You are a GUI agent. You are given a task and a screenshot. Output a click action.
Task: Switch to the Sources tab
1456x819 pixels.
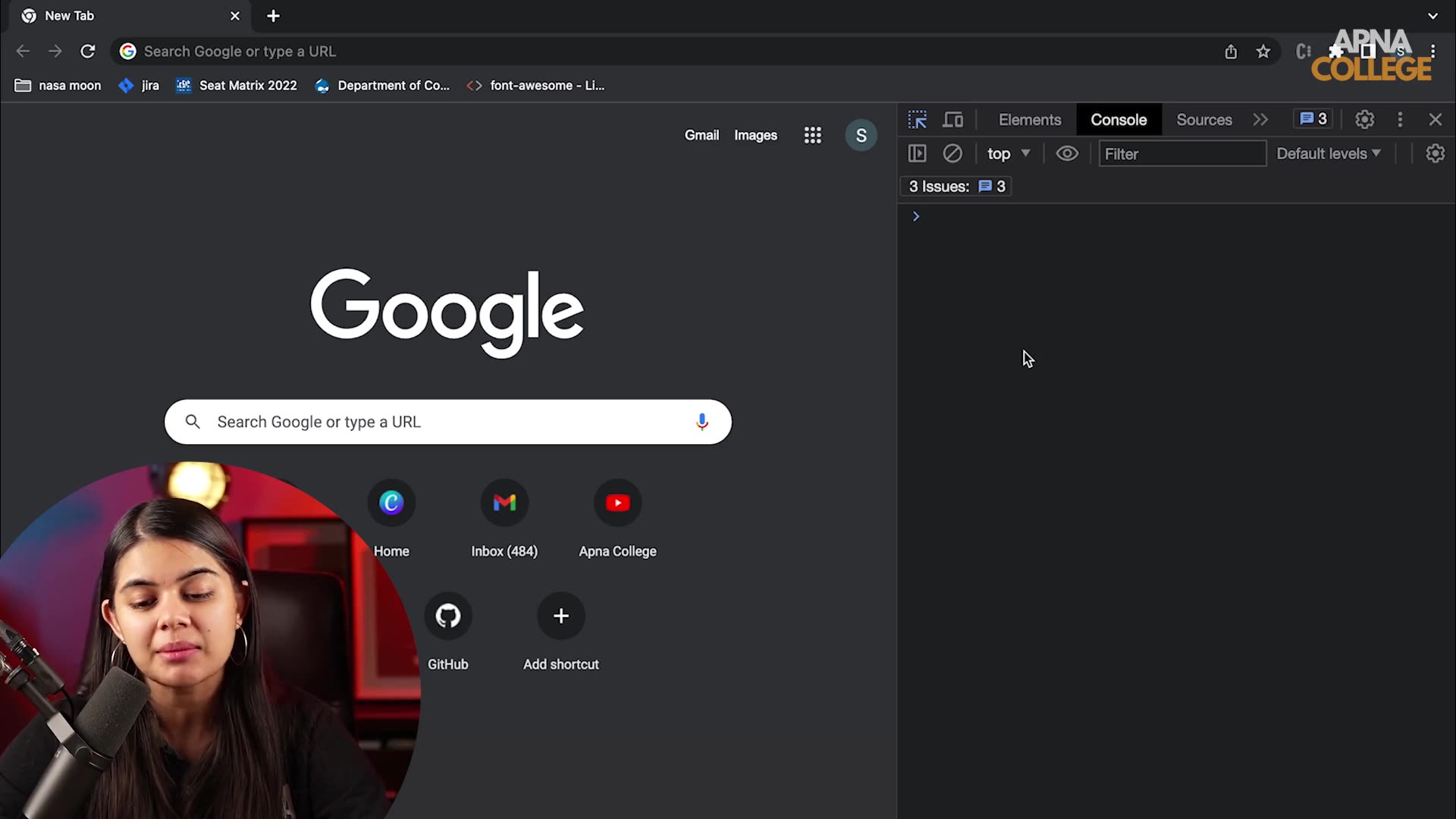[x=1204, y=120]
